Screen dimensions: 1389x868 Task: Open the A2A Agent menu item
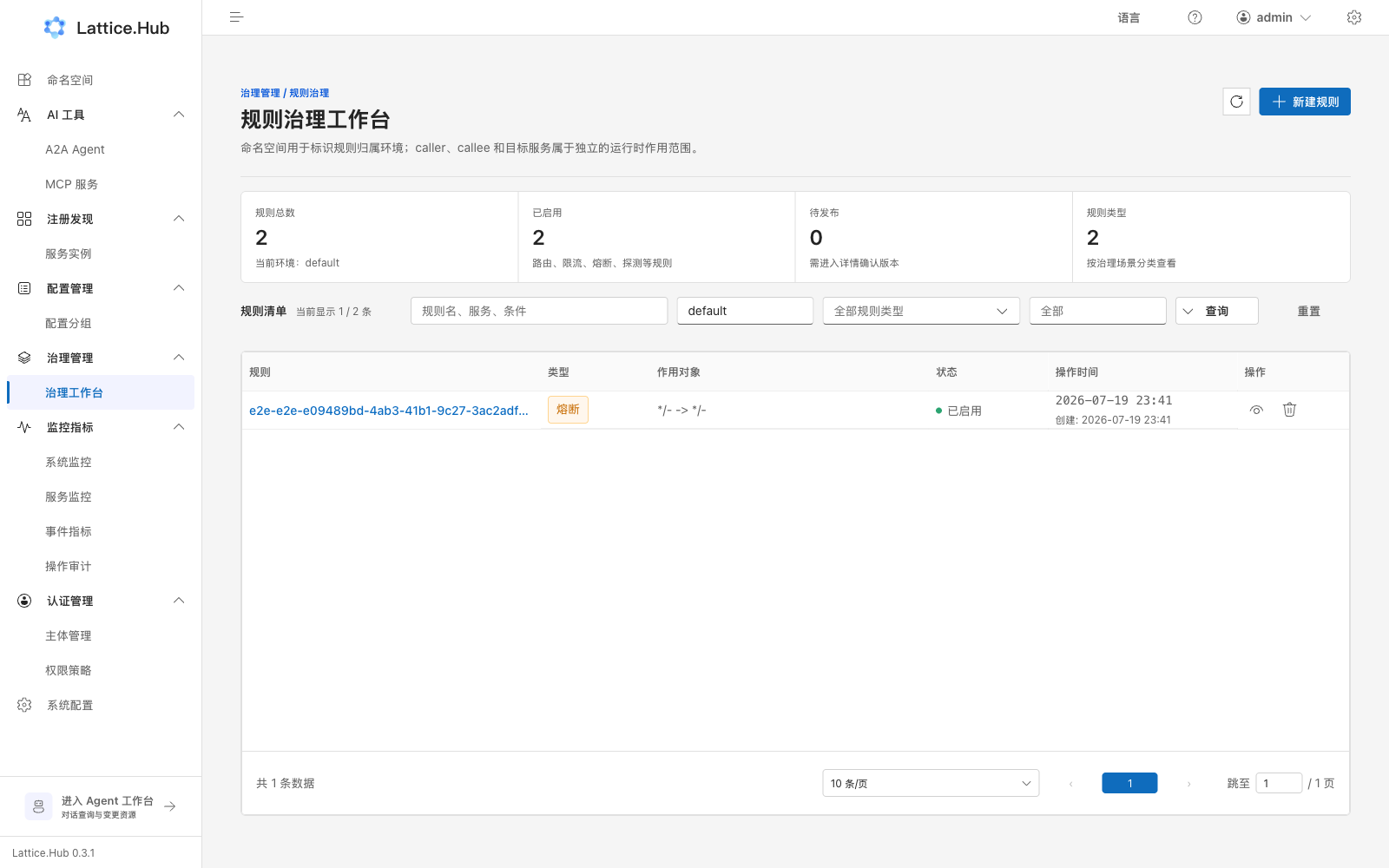click(101, 149)
